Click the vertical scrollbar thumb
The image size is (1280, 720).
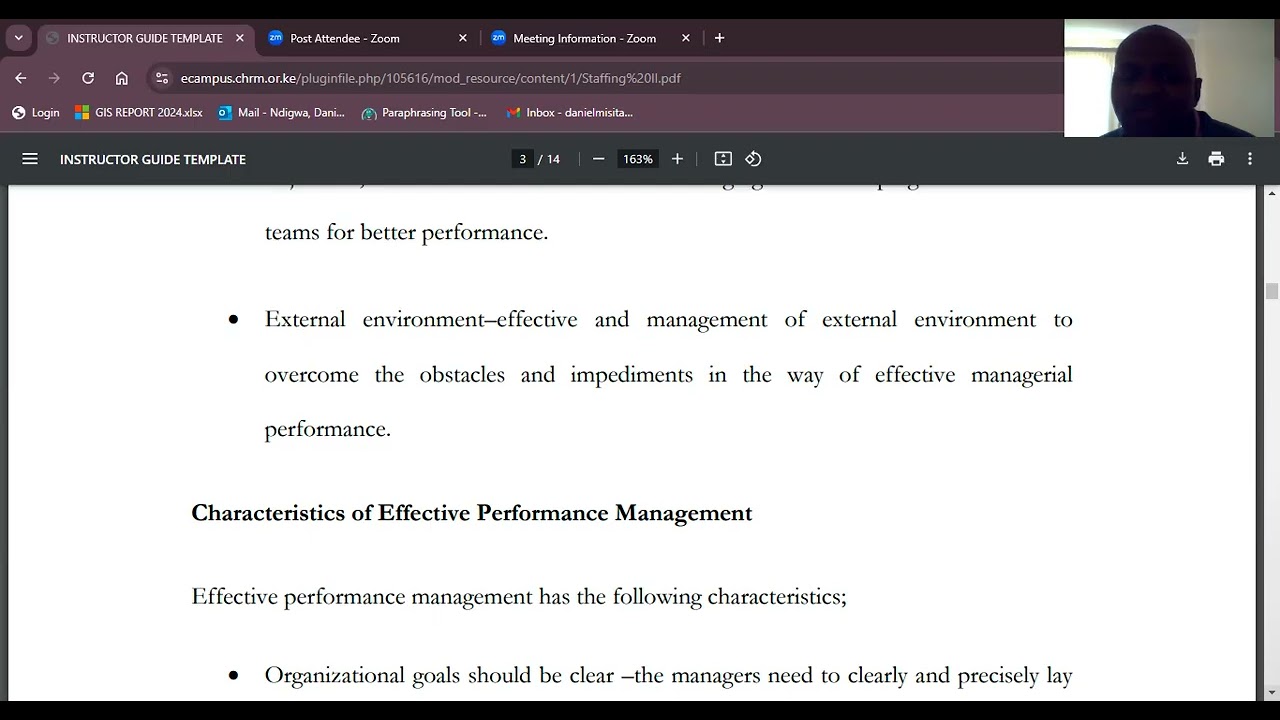point(1272,291)
